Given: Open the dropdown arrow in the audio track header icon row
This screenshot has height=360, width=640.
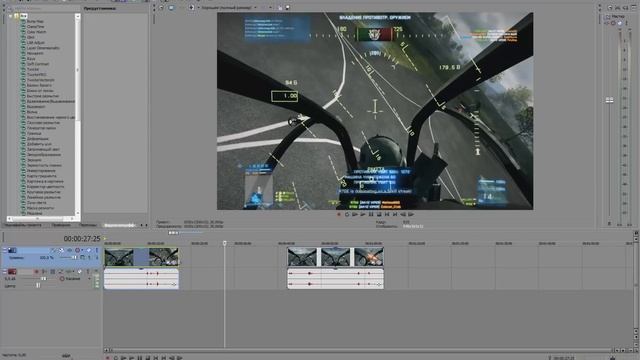Looking at the screenshot, I should [73, 271].
